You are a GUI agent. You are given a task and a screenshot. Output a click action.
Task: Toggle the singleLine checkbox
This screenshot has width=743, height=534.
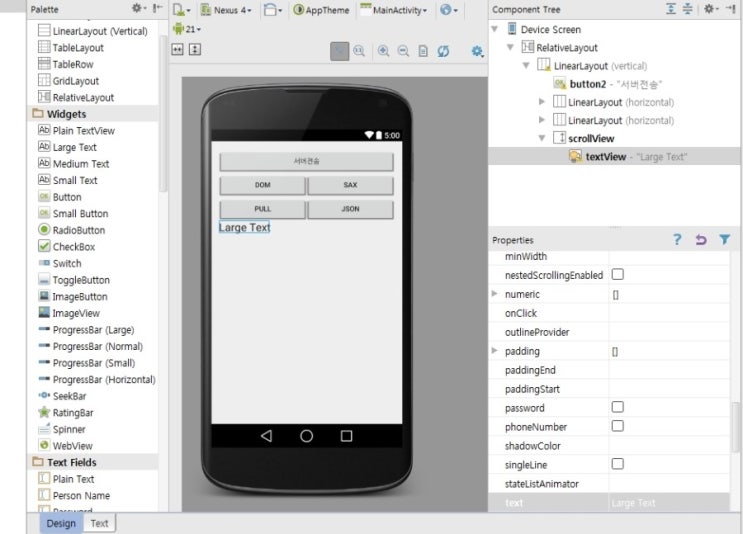(617, 464)
